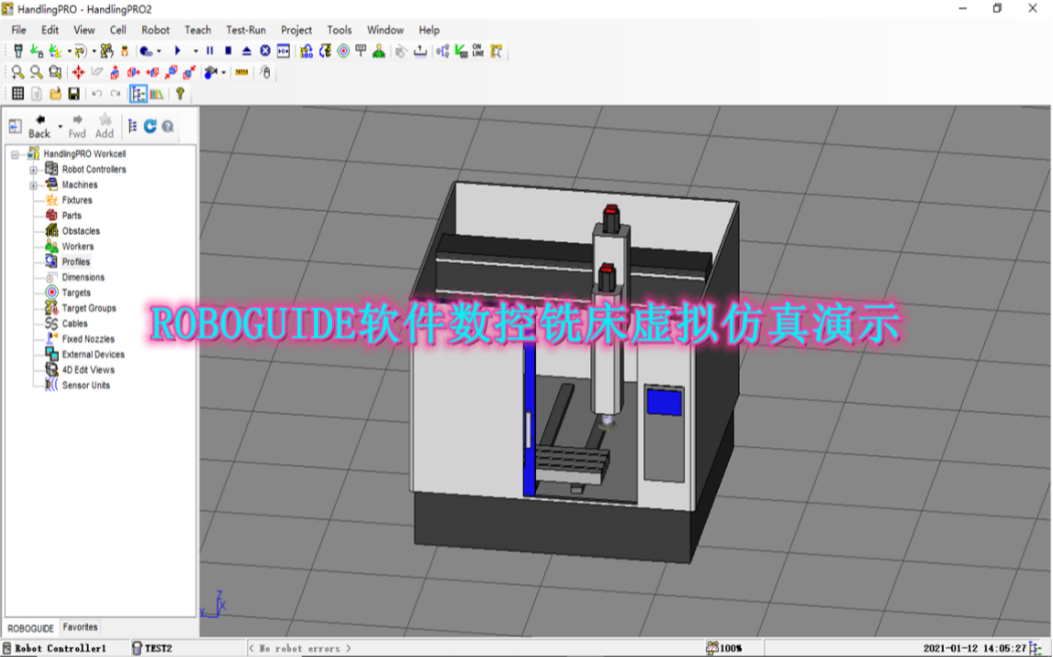This screenshot has width=1053, height=657.
Task: Click the Add button in the browser panel
Action: (104, 127)
